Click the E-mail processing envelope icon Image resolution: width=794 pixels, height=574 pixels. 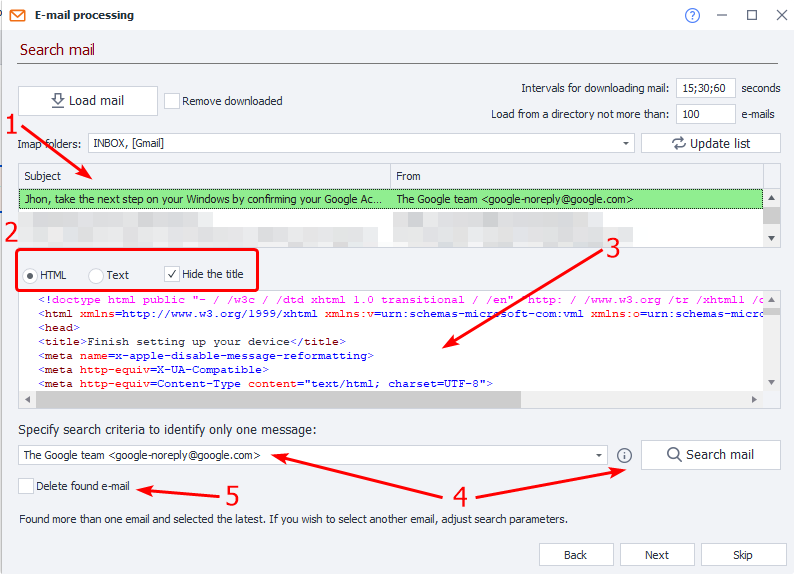17,16
